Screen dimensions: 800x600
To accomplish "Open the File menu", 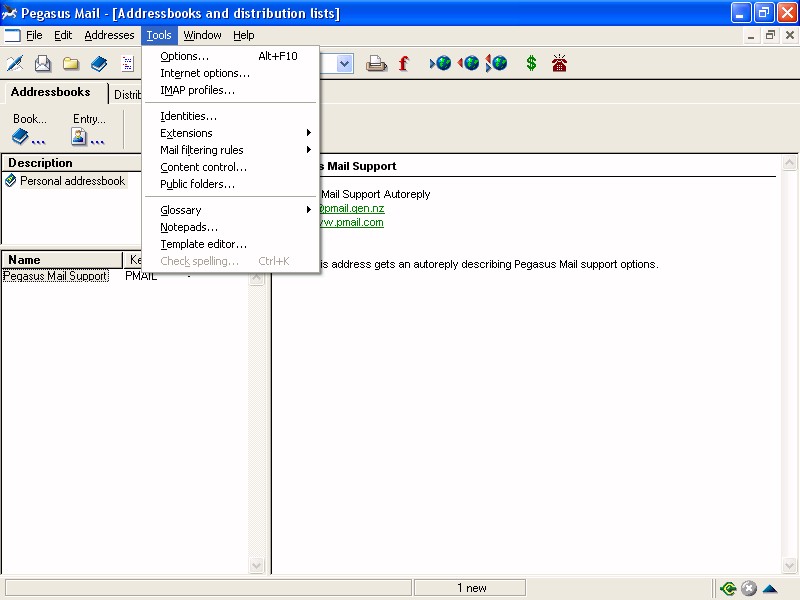I will pyautogui.click(x=34, y=35).
